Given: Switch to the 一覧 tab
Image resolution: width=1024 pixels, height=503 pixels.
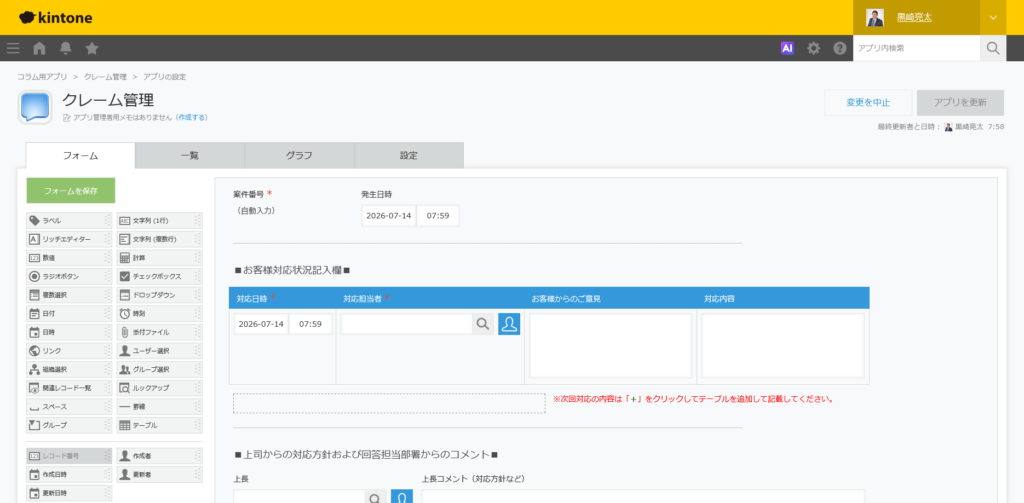Looking at the screenshot, I should pos(190,155).
